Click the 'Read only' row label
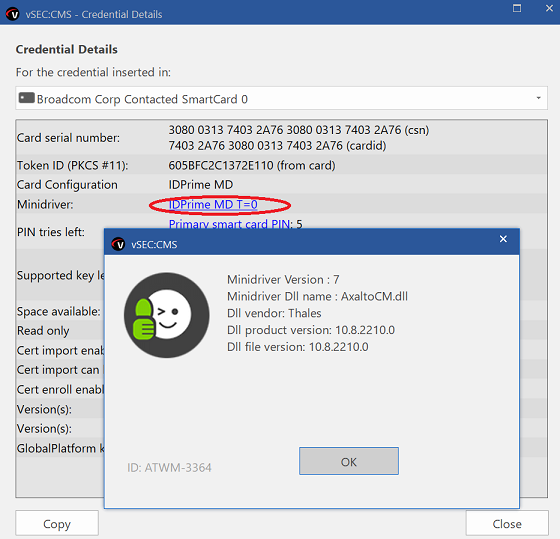Image resolution: width=560 pixels, height=539 pixels. pos(43,331)
